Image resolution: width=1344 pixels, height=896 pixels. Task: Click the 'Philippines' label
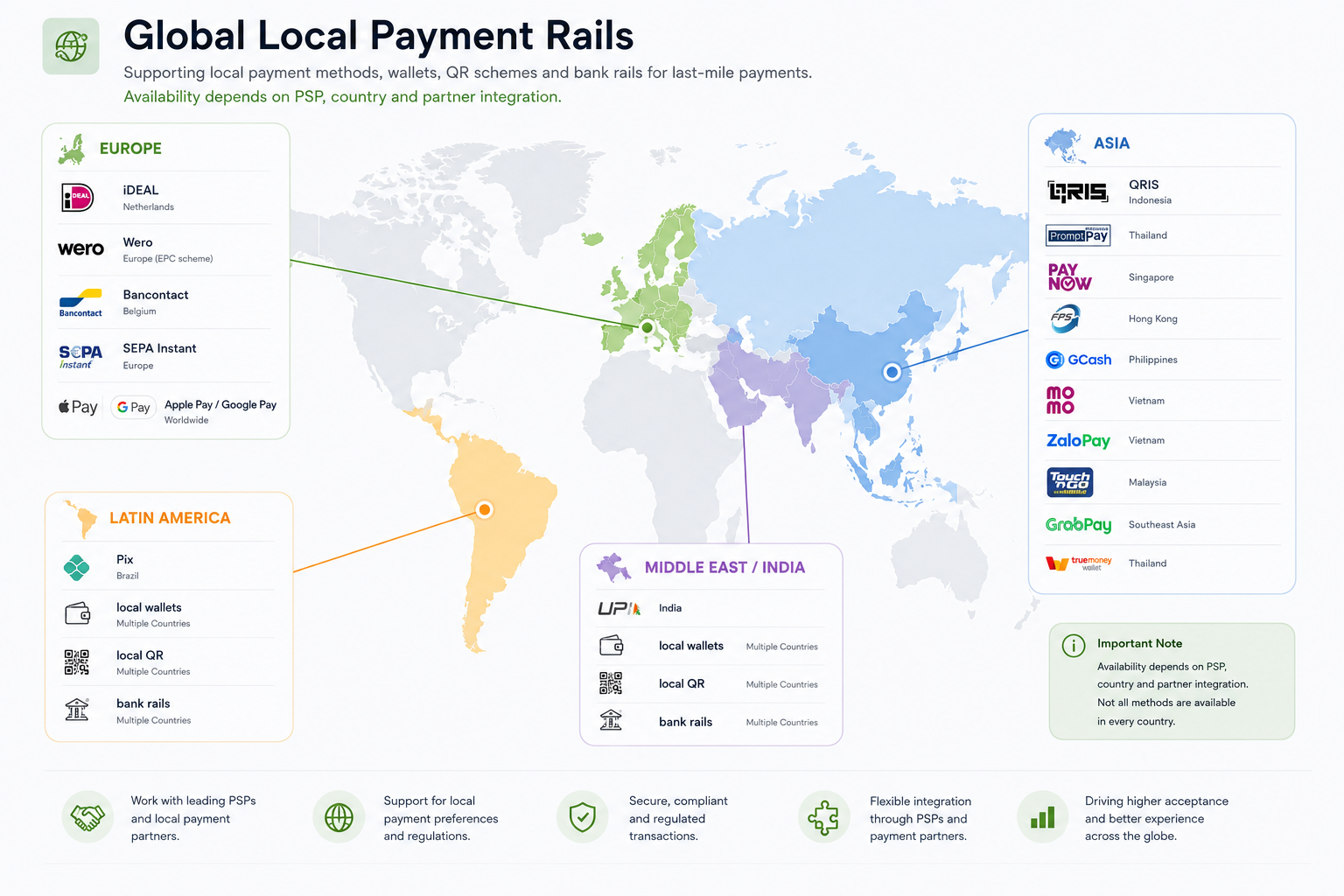(x=1152, y=360)
